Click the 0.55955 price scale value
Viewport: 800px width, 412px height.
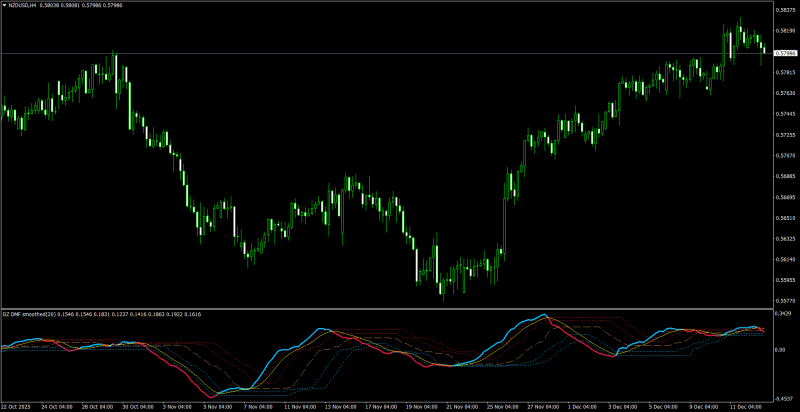tap(785, 280)
